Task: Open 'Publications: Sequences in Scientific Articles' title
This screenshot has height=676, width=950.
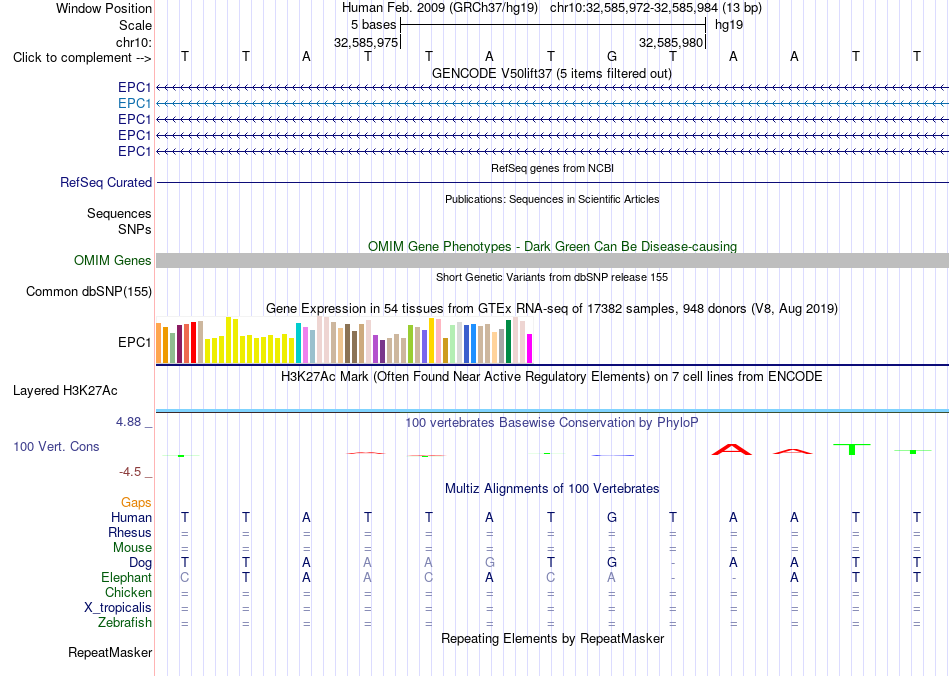Action: pos(552,199)
